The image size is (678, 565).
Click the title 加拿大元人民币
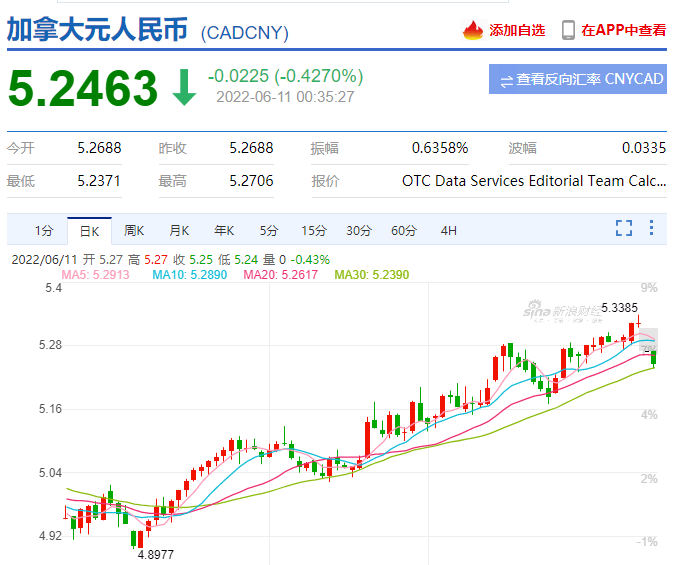[97, 30]
